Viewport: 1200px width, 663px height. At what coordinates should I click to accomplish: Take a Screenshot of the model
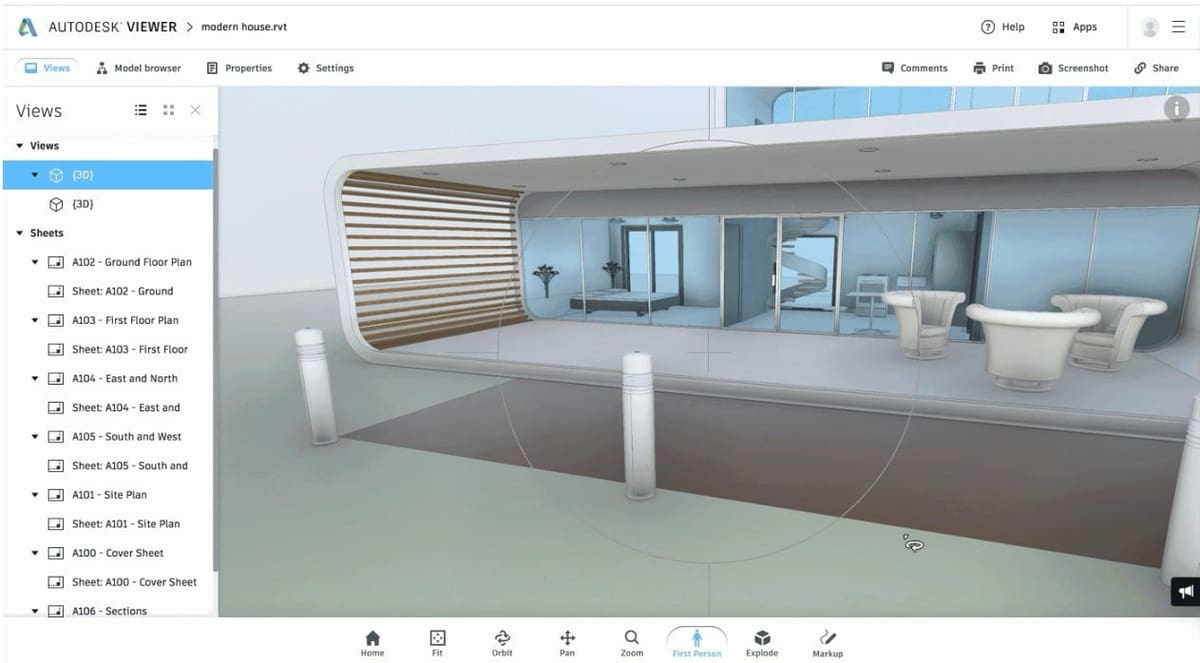pos(1073,68)
